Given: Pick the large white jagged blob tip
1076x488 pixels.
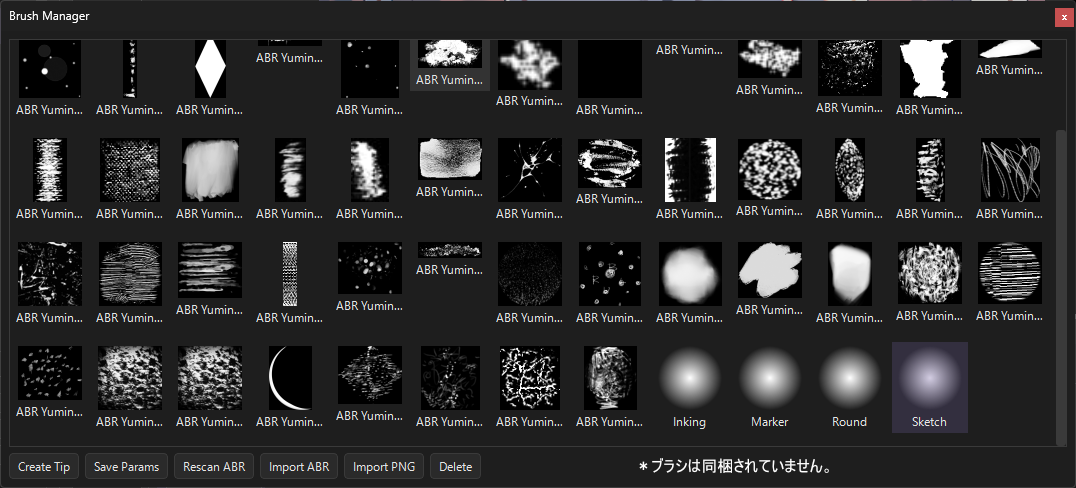Looking at the screenshot, I should click(929, 69).
